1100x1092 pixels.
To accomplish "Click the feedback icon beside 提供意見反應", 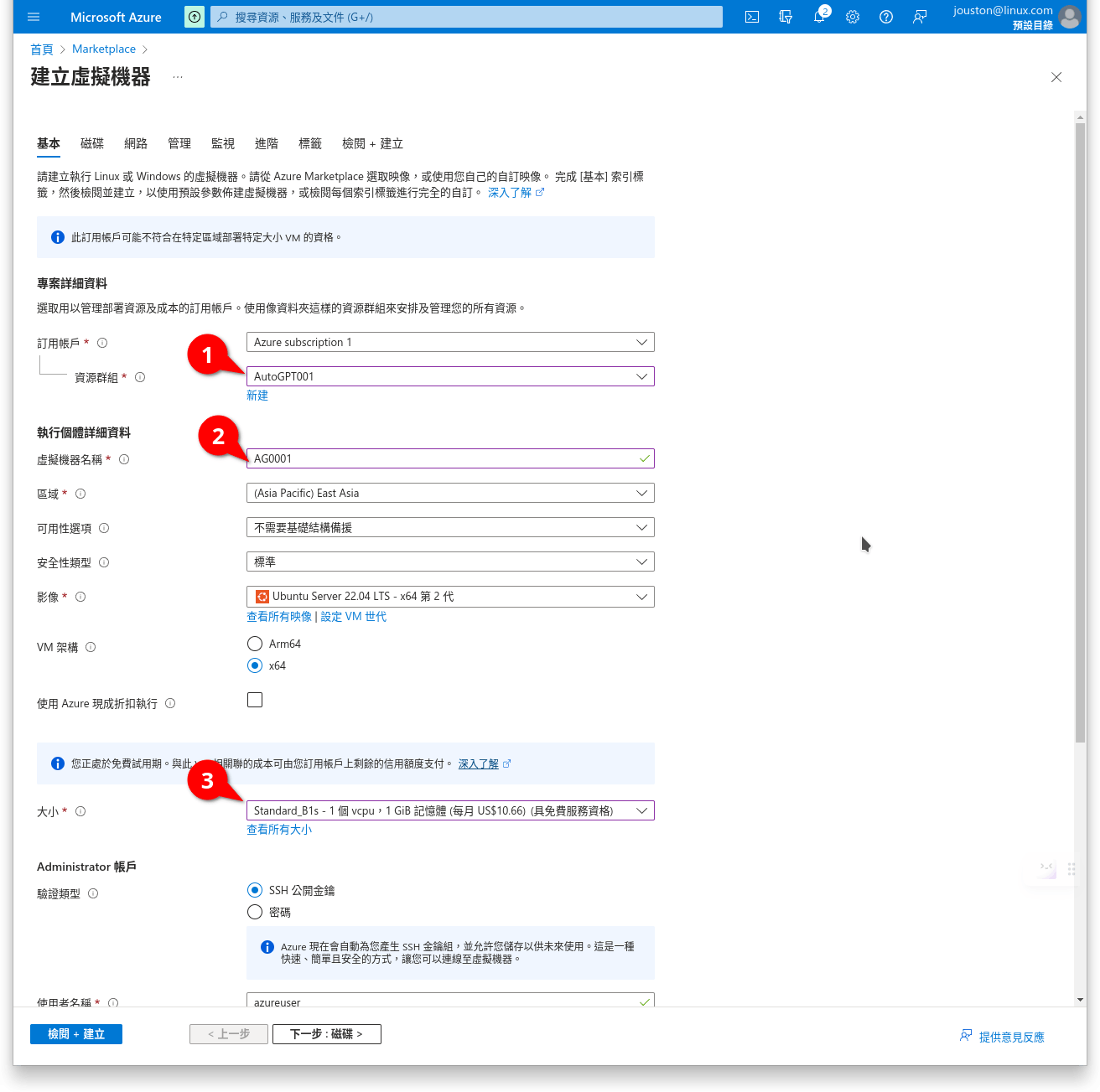I will [x=966, y=1036].
